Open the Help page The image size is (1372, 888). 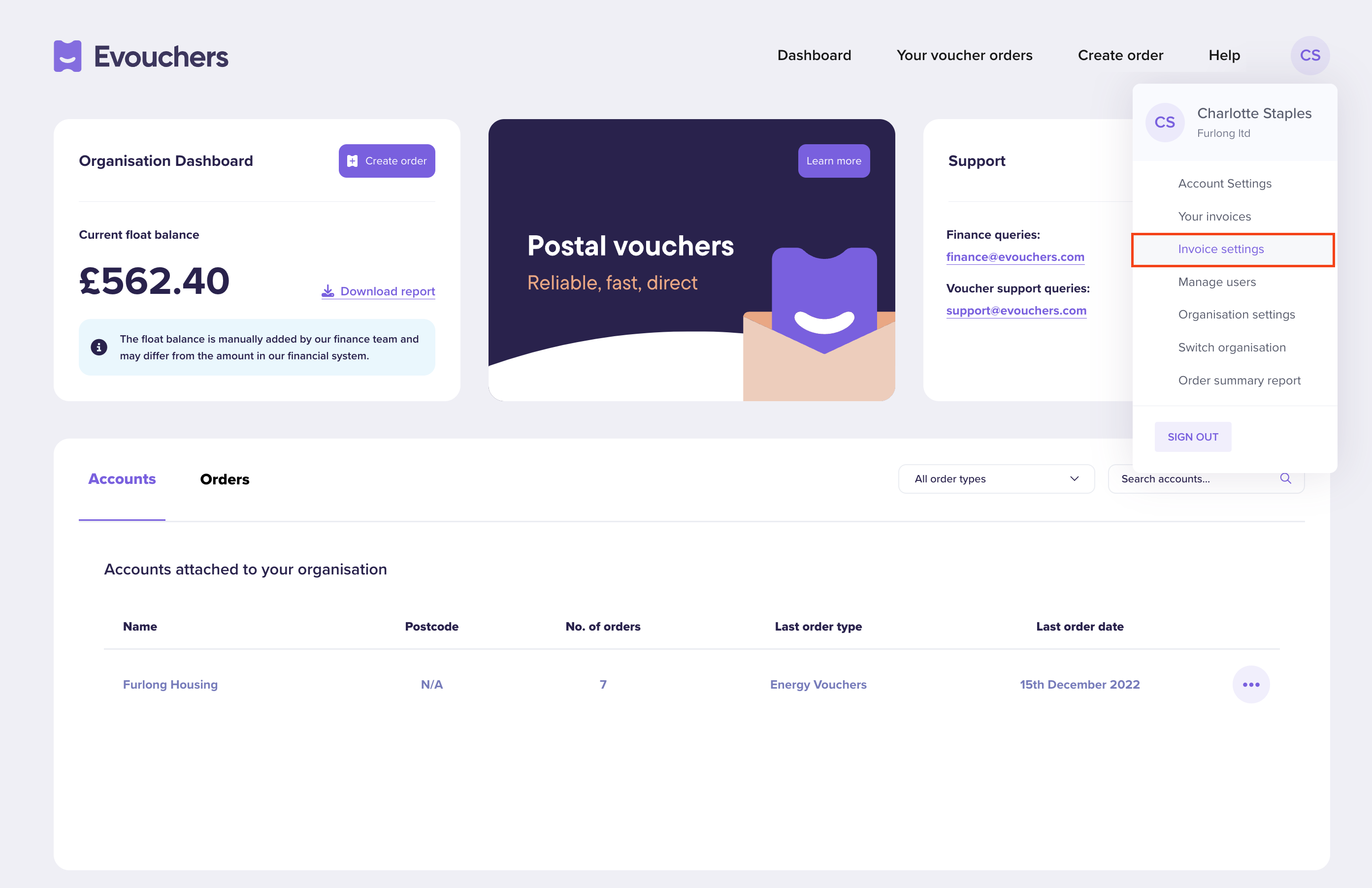(1224, 55)
